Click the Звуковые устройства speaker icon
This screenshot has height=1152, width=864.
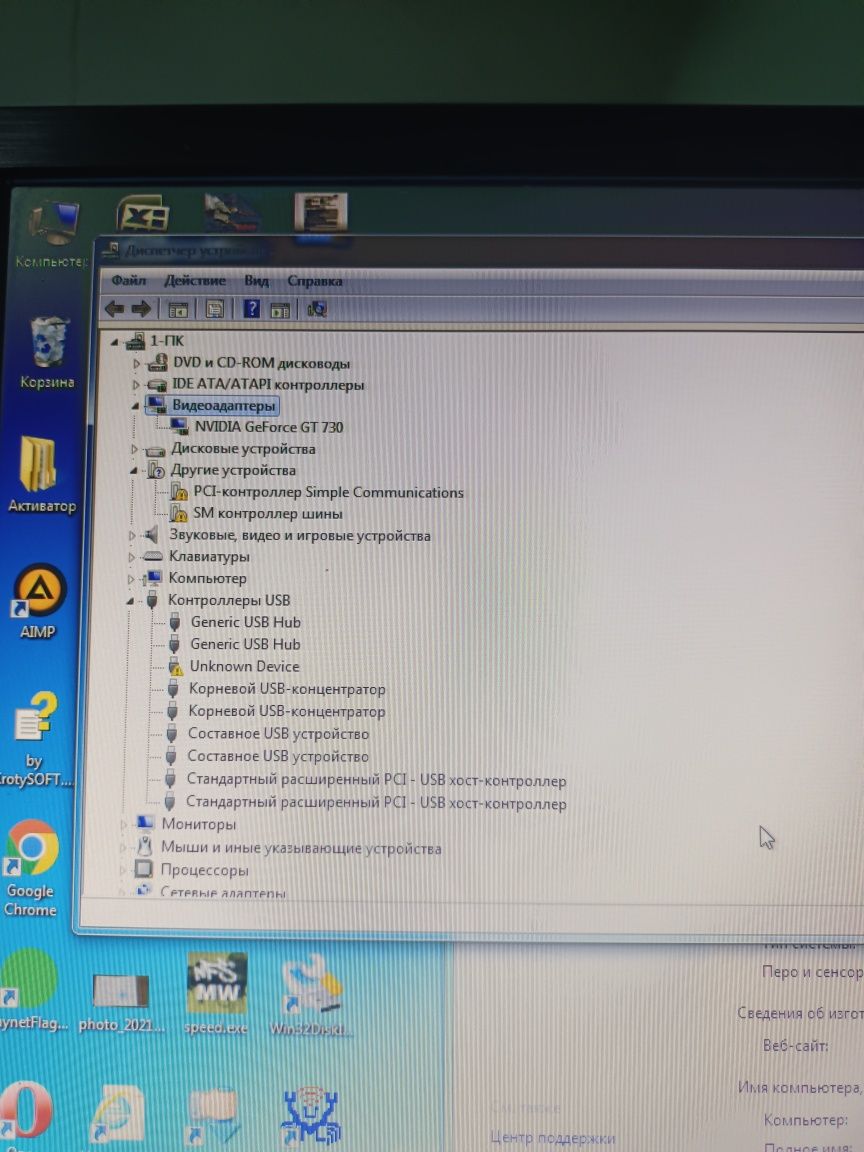pyautogui.click(x=151, y=534)
